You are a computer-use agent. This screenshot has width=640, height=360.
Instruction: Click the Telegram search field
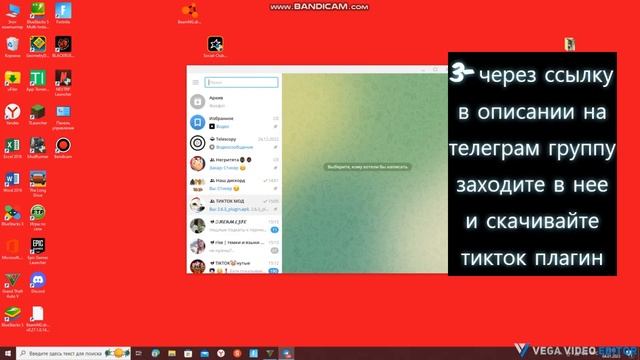(241, 82)
